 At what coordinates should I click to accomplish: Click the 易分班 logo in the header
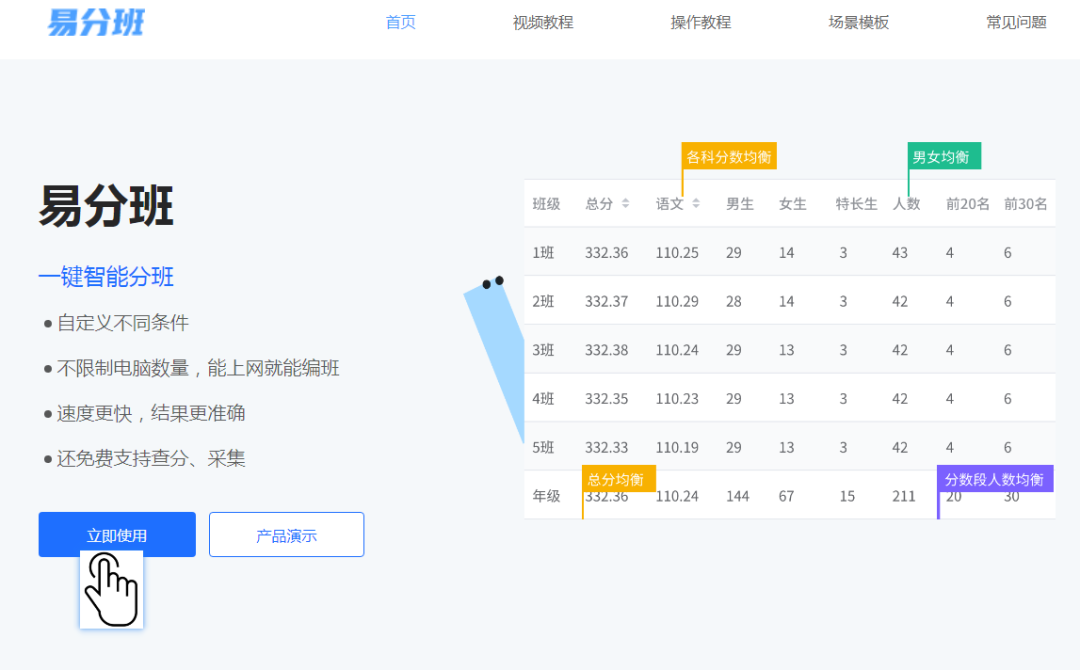[96, 22]
